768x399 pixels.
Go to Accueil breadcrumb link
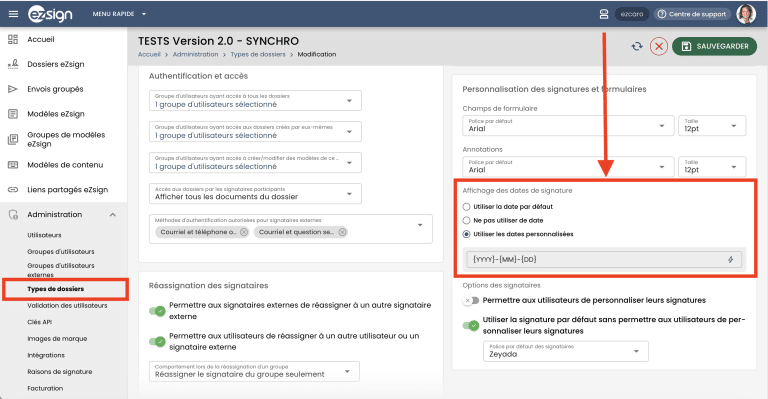[x=149, y=54]
